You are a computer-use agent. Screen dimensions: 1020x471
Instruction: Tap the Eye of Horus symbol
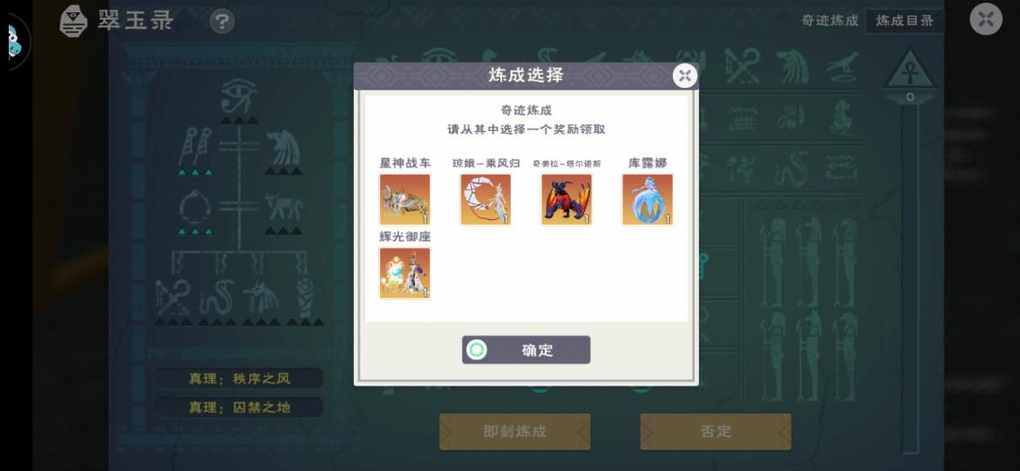(x=239, y=96)
